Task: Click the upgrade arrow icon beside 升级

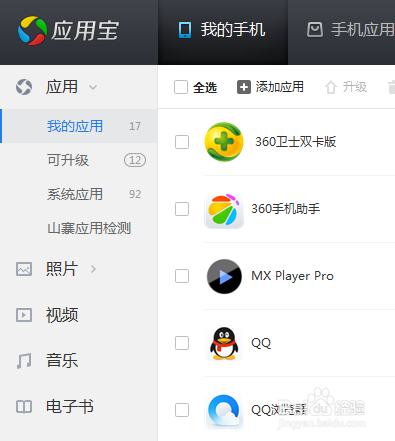Action: pos(331,87)
